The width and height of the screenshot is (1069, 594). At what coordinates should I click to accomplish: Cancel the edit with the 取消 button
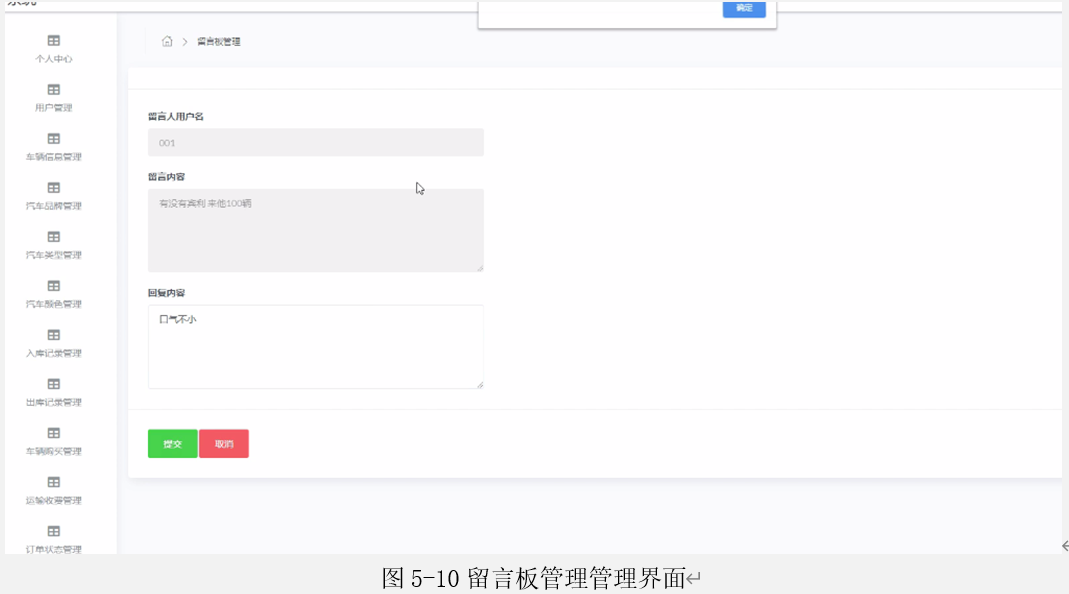224,443
